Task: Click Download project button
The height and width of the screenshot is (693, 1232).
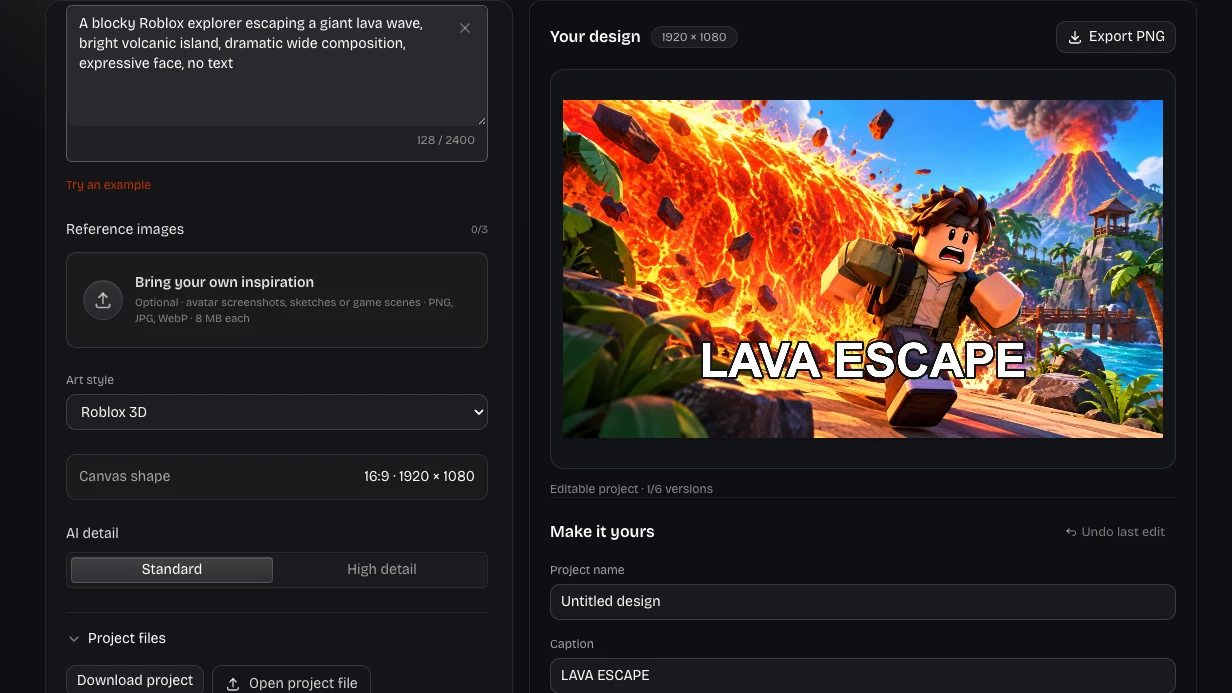Action: point(135,680)
